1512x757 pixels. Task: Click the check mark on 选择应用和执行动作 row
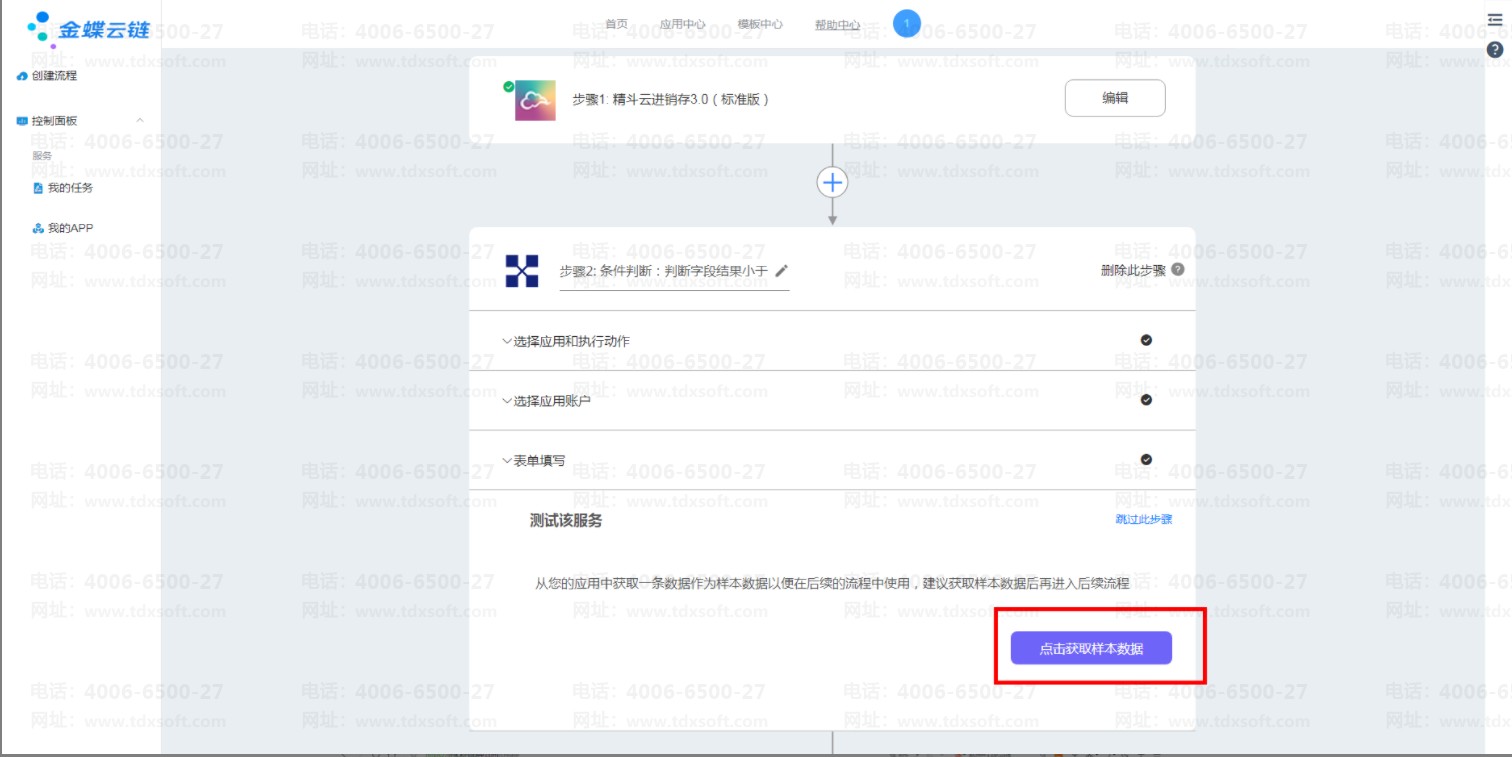1146,340
